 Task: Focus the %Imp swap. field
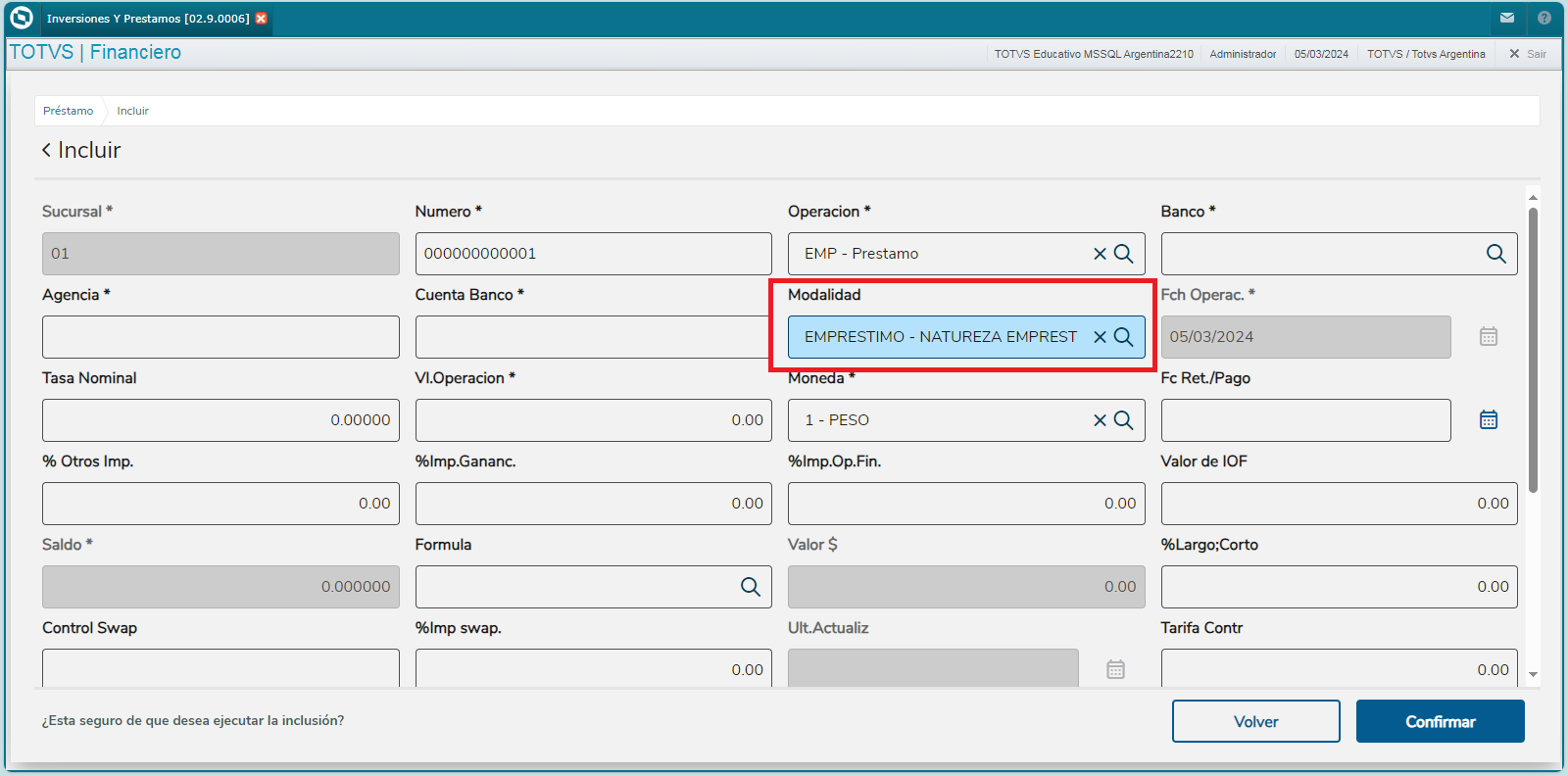(x=594, y=668)
